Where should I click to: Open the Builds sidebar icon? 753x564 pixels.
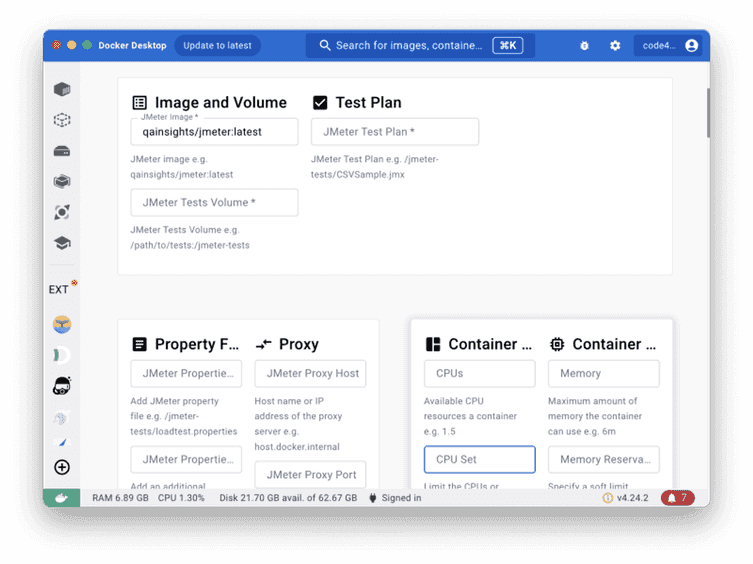[x=62, y=182]
